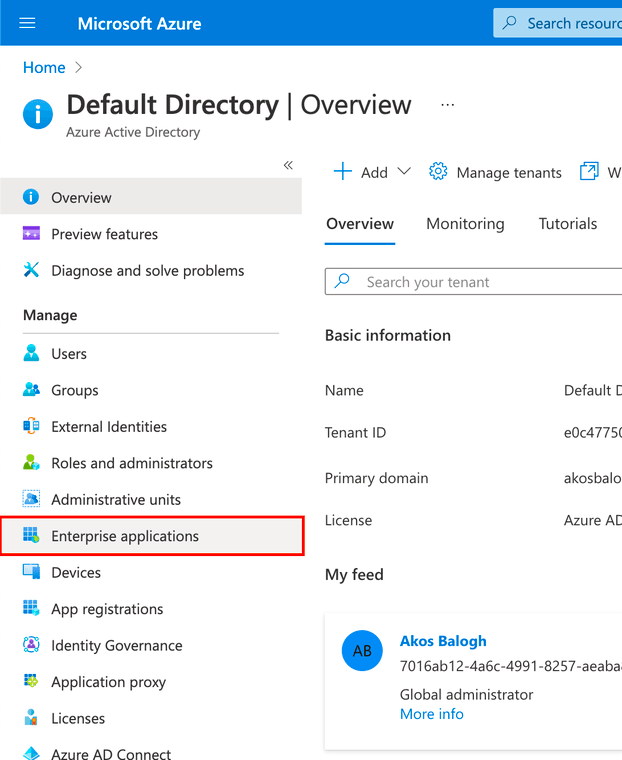Open the hamburger portal menu

pyautogui.click(x=27, y=23)
